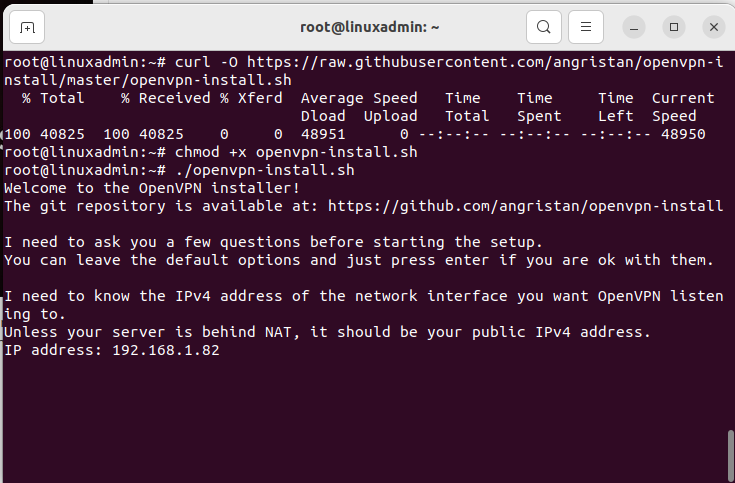Image resolution: width=735 pixels, height=483 pixels.
Task: Click the vertical scrollbar thumb
Action: point(730,455)
